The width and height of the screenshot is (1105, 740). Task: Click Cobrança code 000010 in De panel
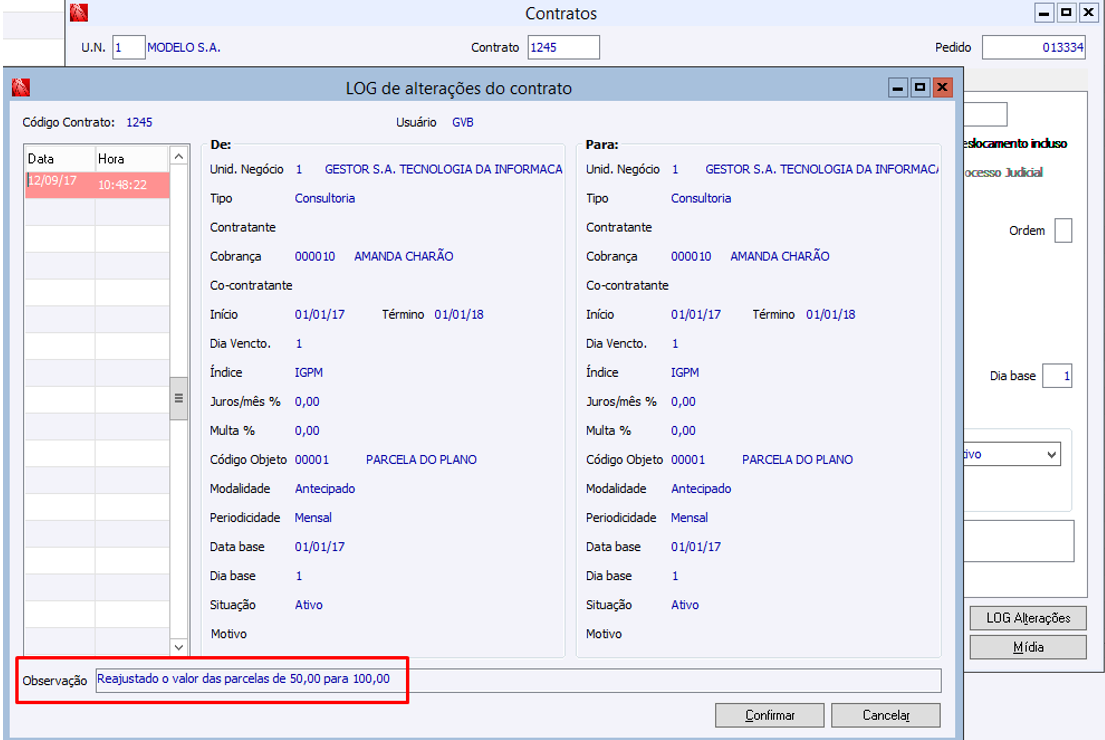[315, 257]
